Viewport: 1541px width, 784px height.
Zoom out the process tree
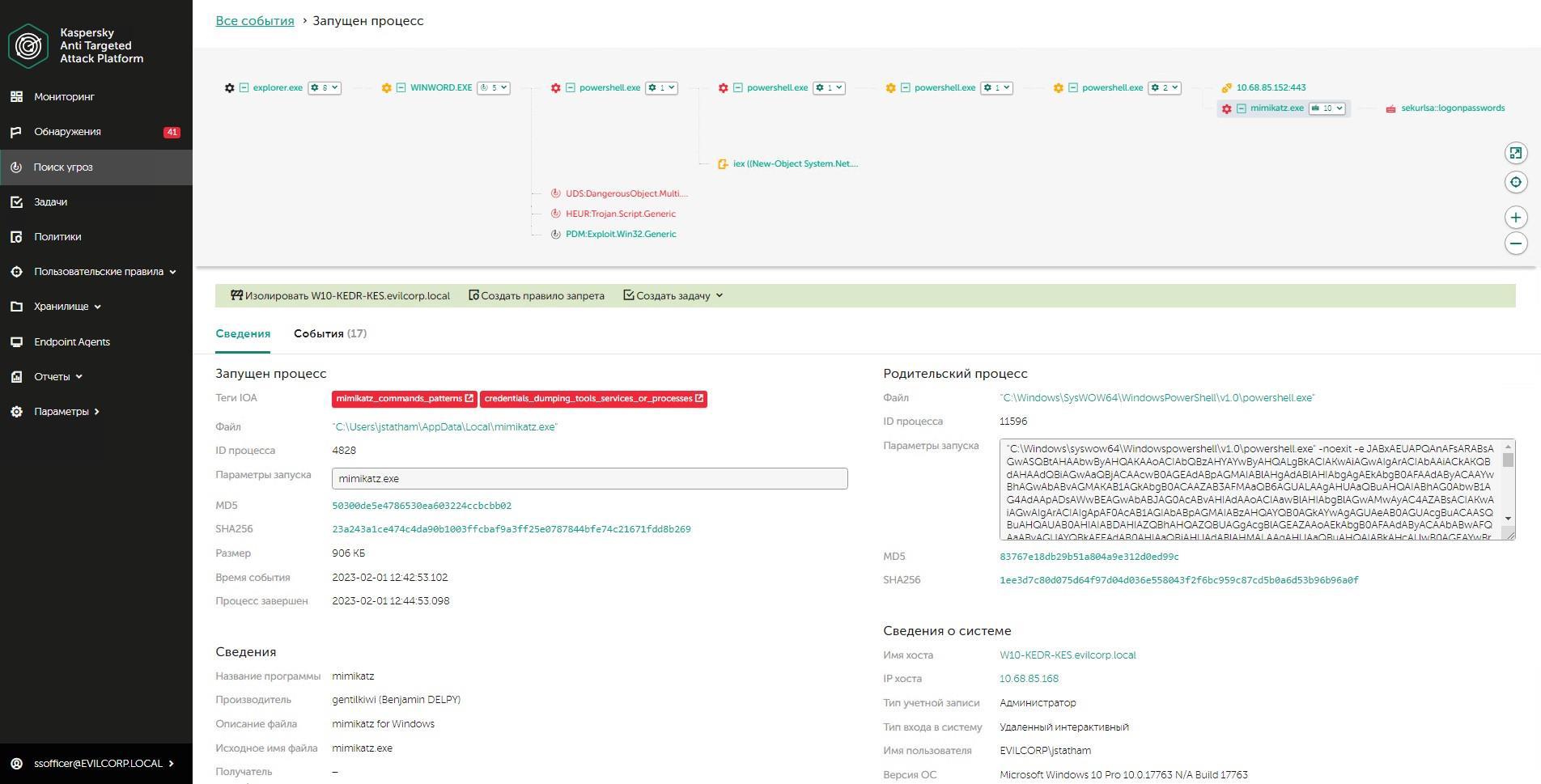coord(1516,244)
